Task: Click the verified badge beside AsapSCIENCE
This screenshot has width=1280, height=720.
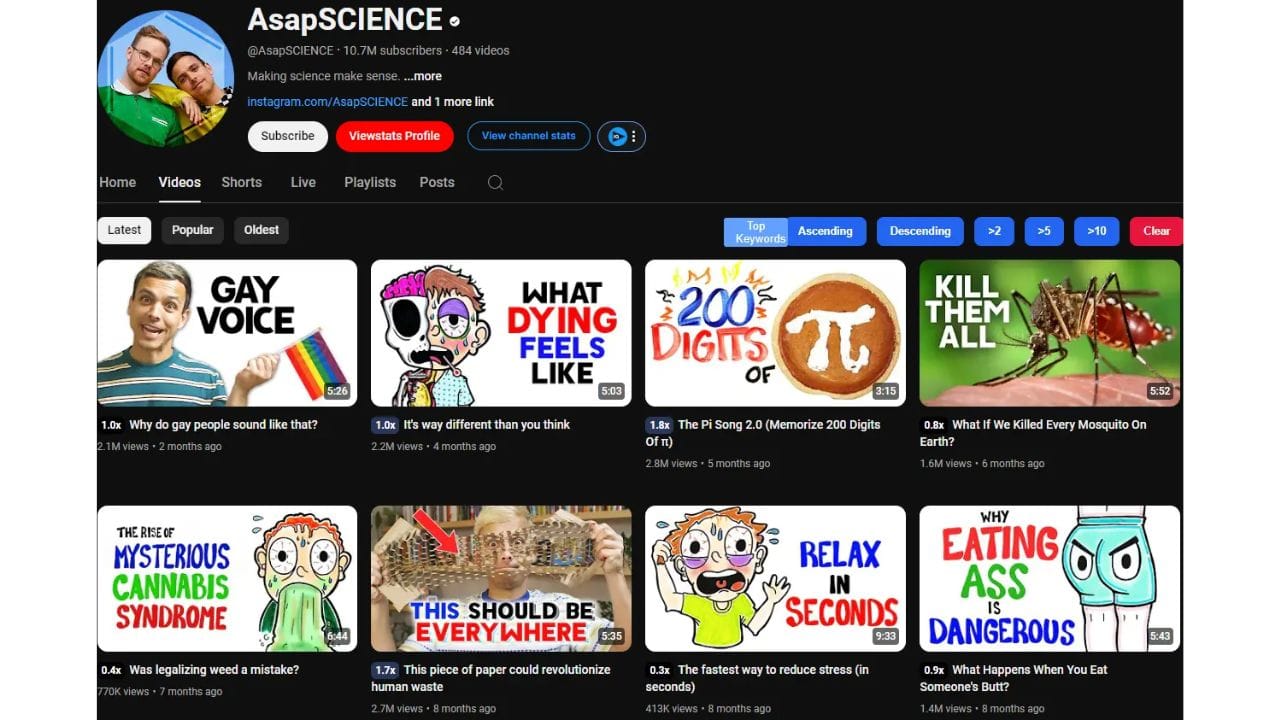Action: click(x=455, y=21)
